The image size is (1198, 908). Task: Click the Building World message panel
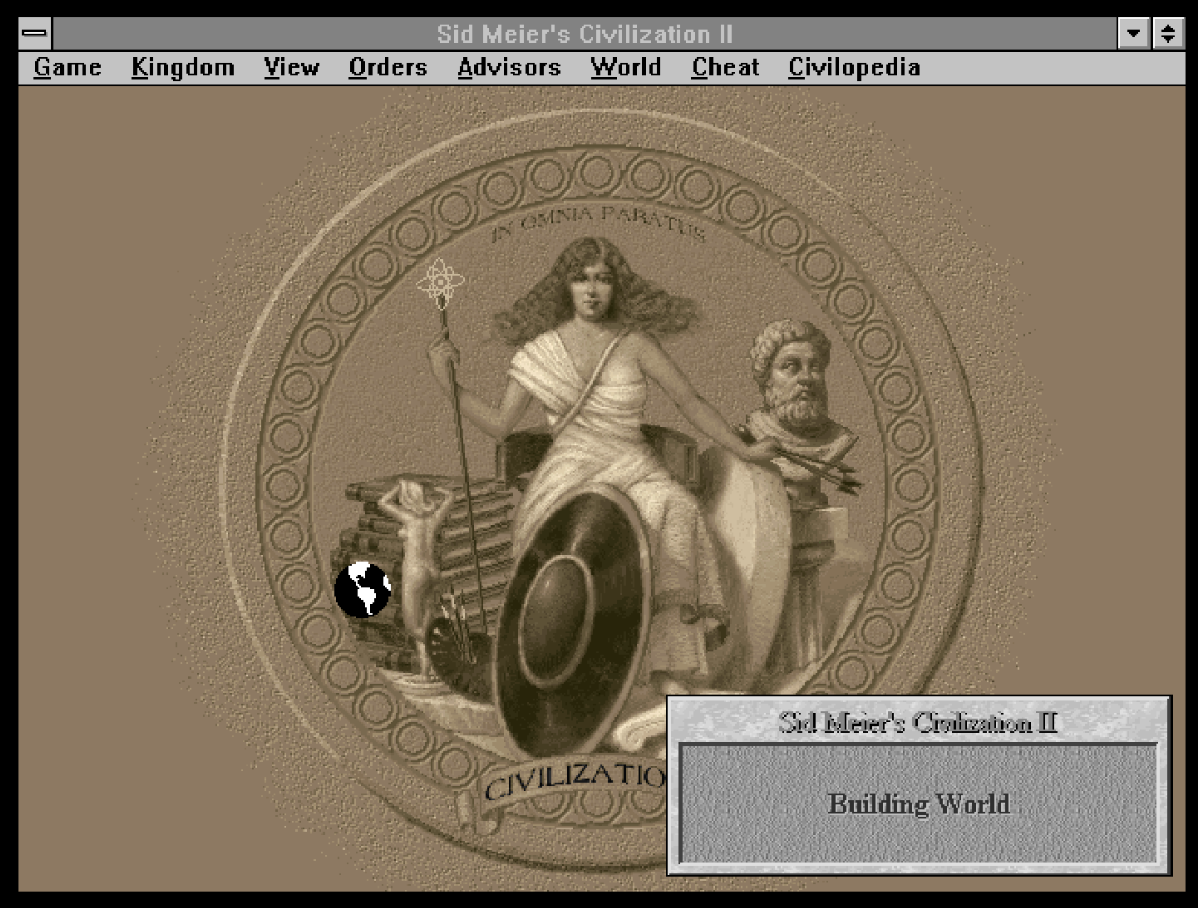pos(918,804)
